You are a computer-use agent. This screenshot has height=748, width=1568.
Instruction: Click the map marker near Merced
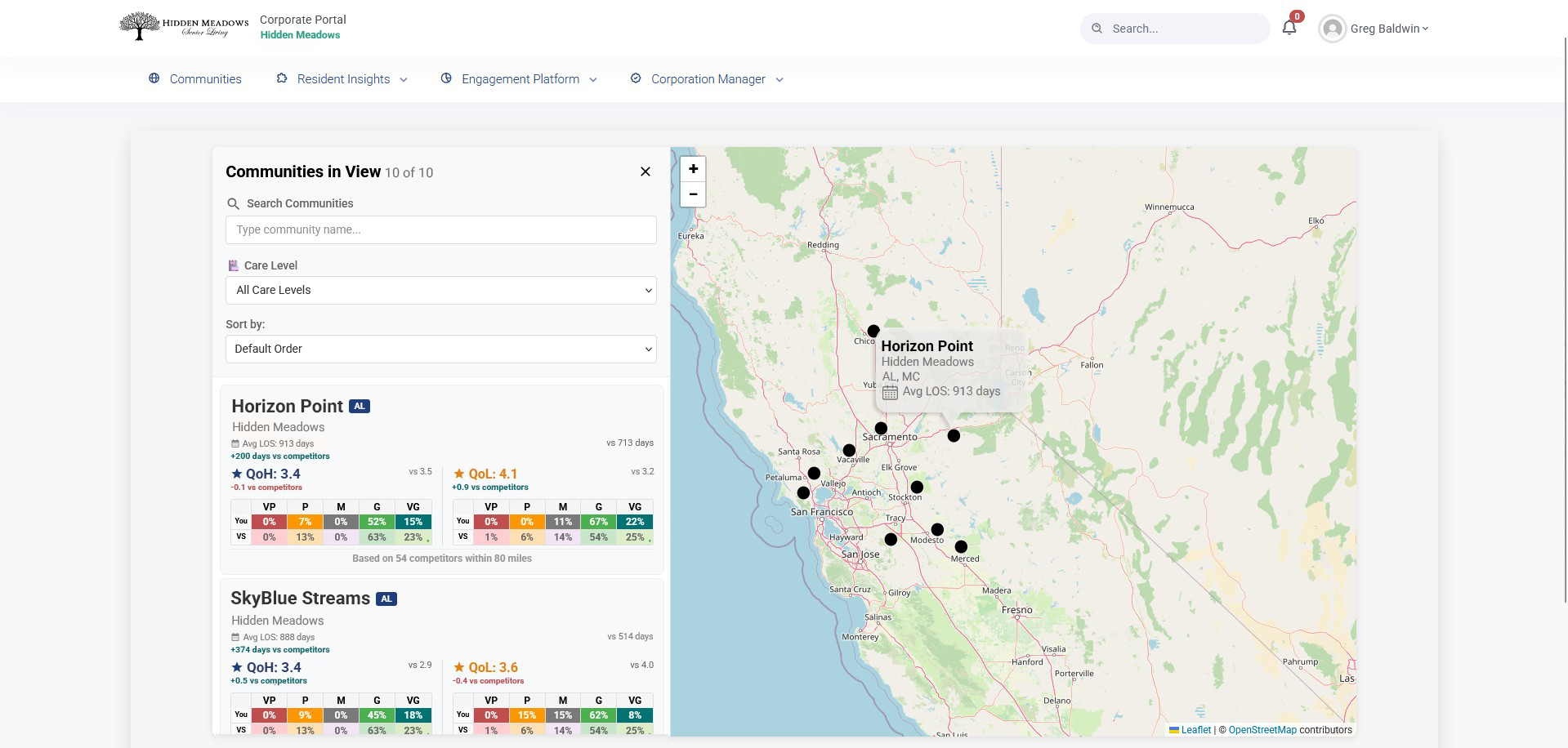[961, 546]
